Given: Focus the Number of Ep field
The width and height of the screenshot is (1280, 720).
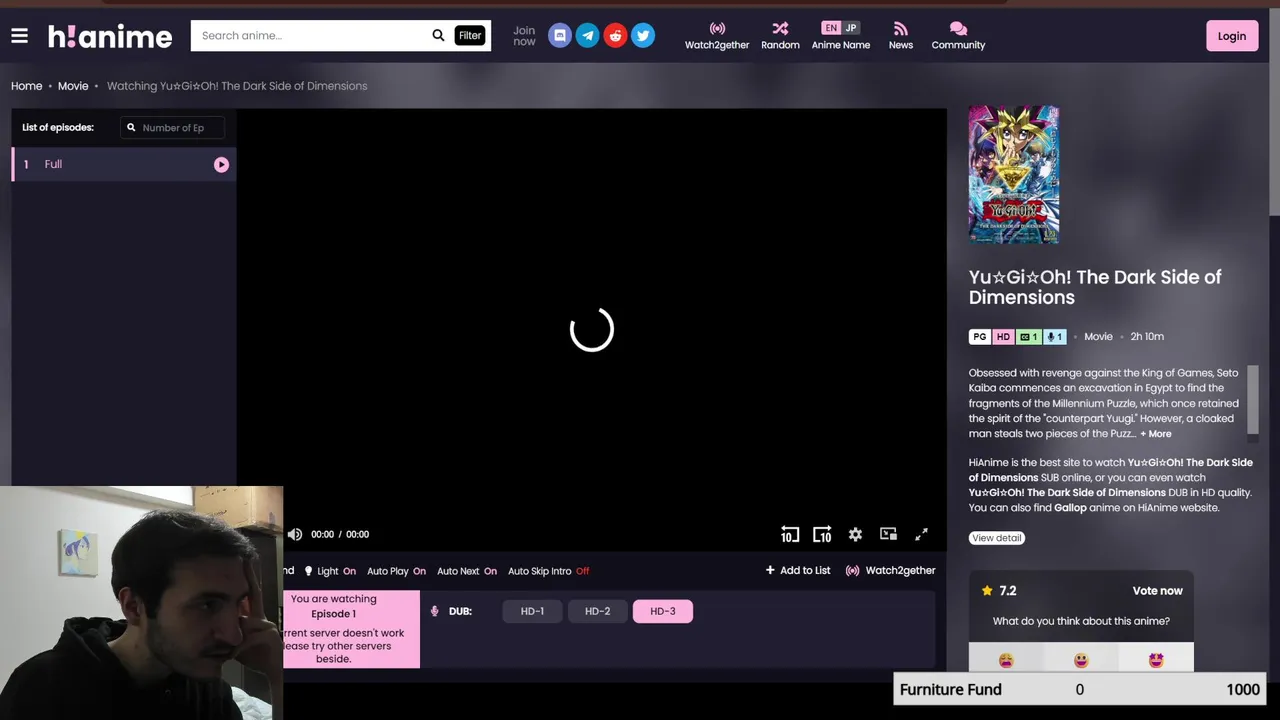Looking at the screenshot, I should (x=171, y=128).
